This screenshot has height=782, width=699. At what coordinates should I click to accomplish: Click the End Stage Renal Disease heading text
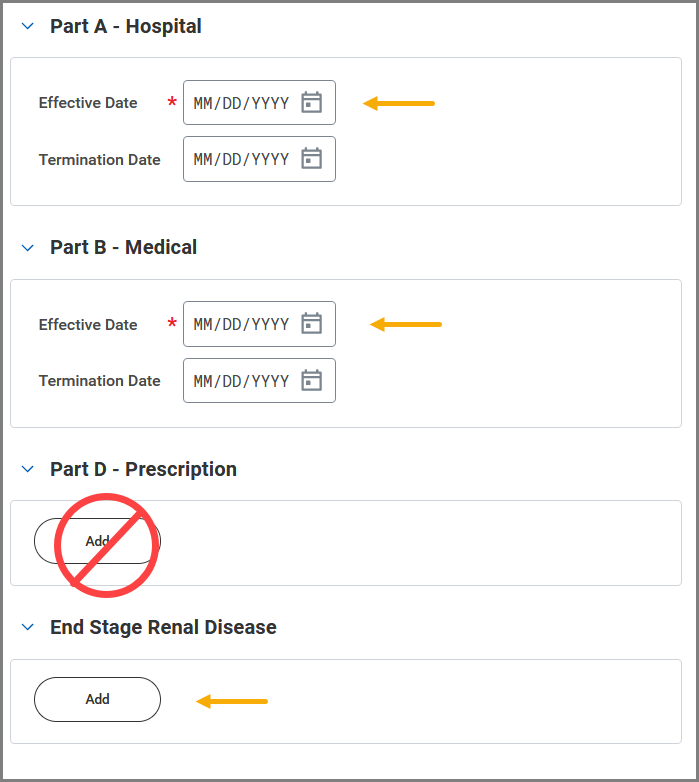pyautogui.click(x=163, y=627)
